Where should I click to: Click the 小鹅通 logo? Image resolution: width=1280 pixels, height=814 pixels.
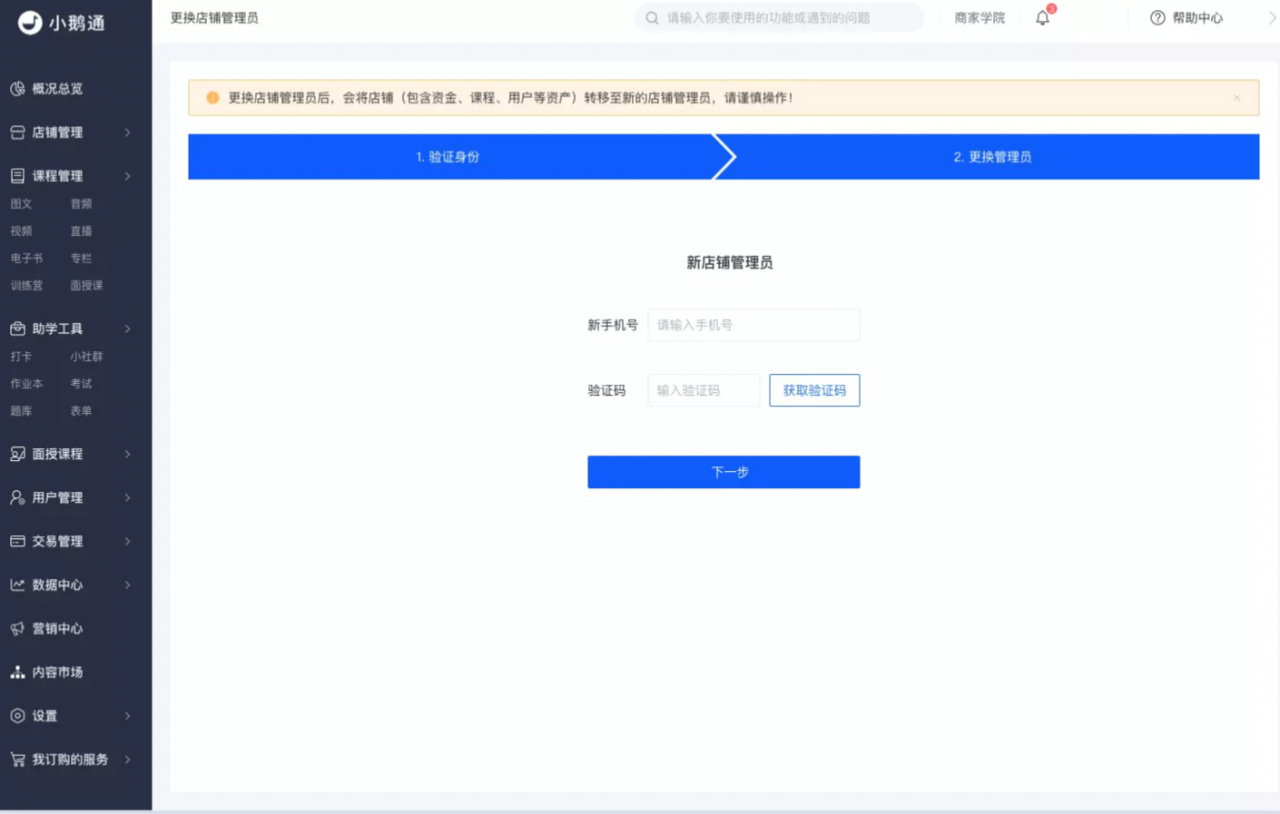tap(62, 22)
